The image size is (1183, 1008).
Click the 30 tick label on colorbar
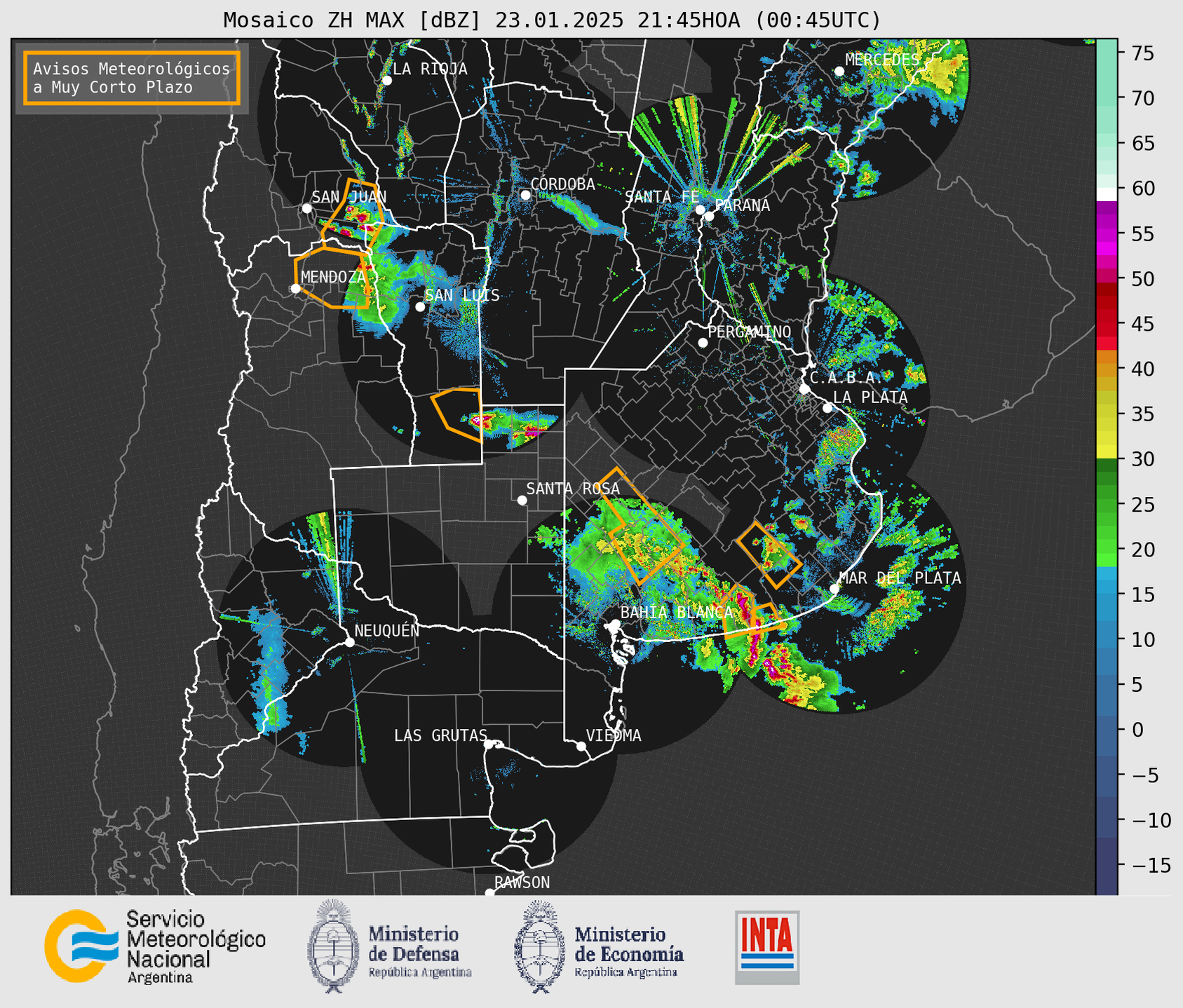pyautogui.click(x=1142, y=459)
